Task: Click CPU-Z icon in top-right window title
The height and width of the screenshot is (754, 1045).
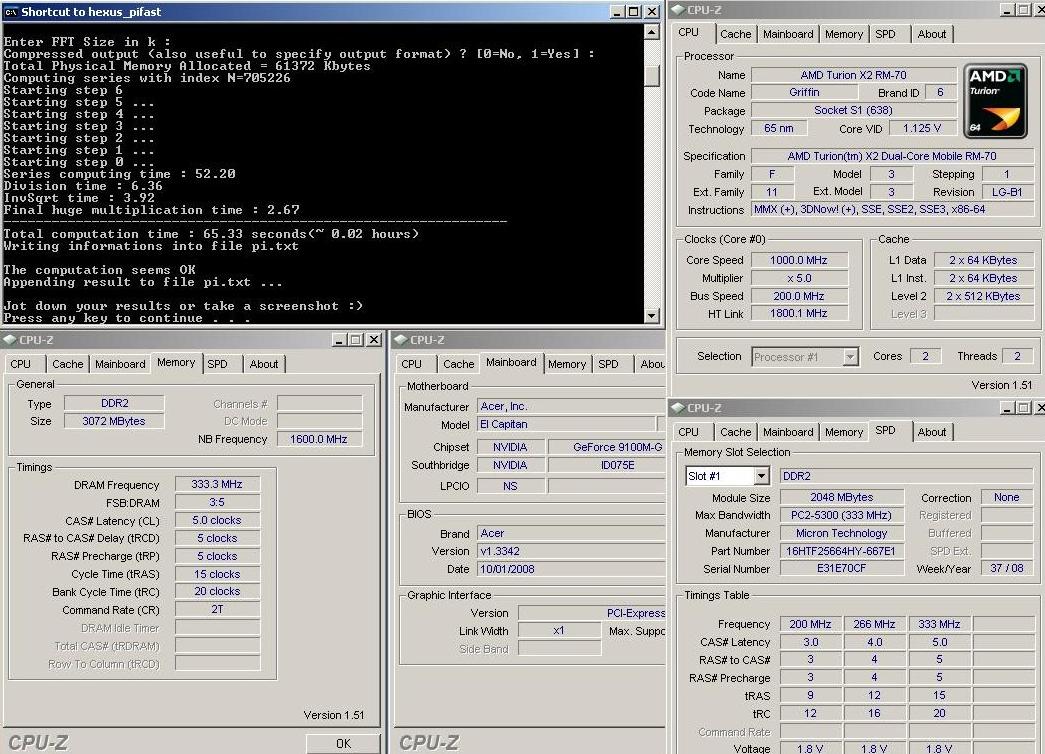Action: pos(678,9)
